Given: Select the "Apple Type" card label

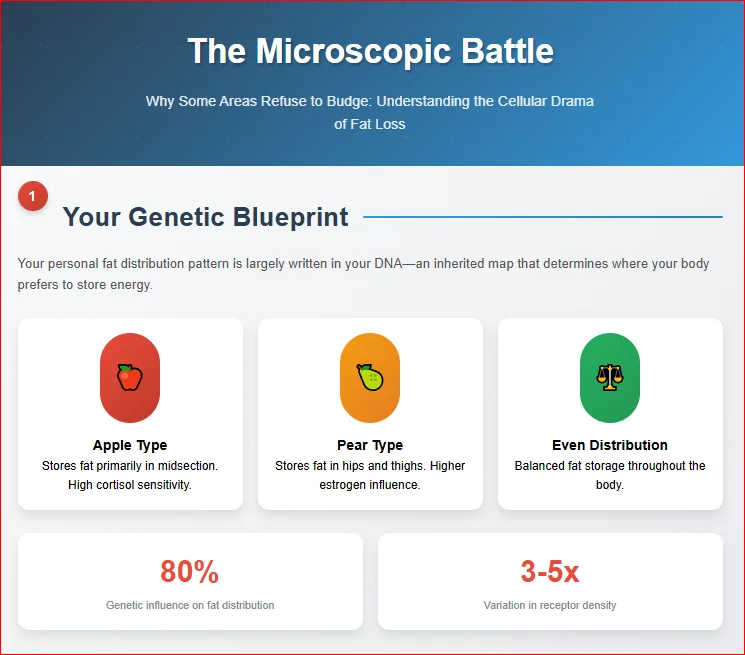Looking at the screenshot, I should click(x=130, y=445).
